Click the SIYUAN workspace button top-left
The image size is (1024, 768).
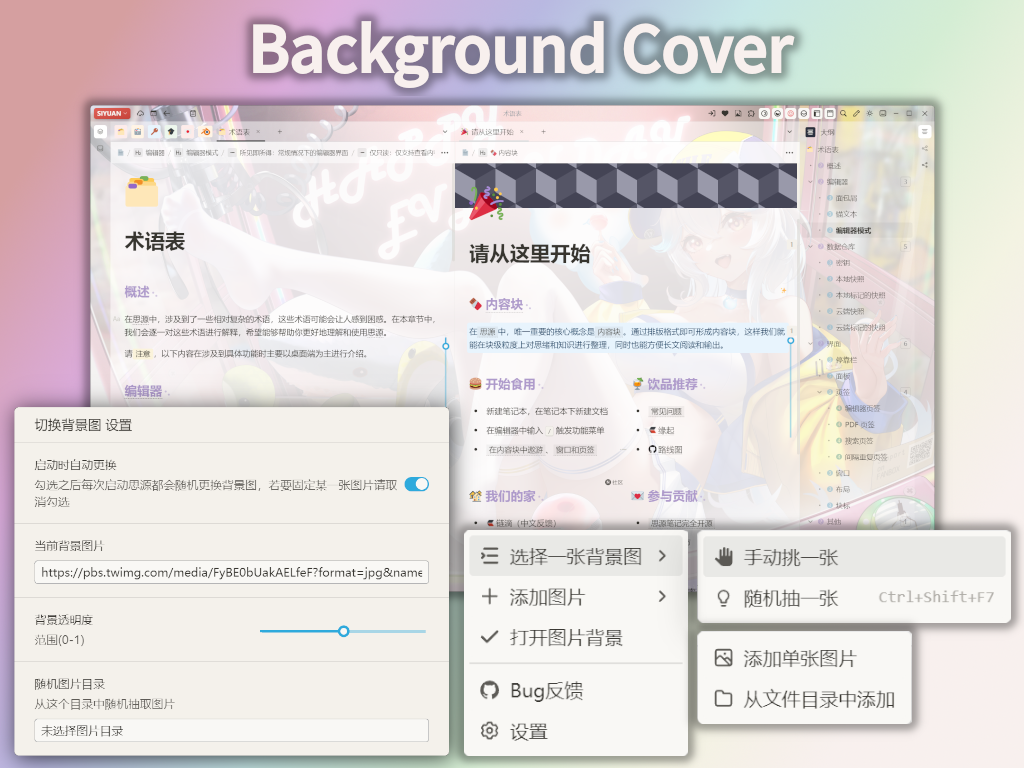point(112,113)
